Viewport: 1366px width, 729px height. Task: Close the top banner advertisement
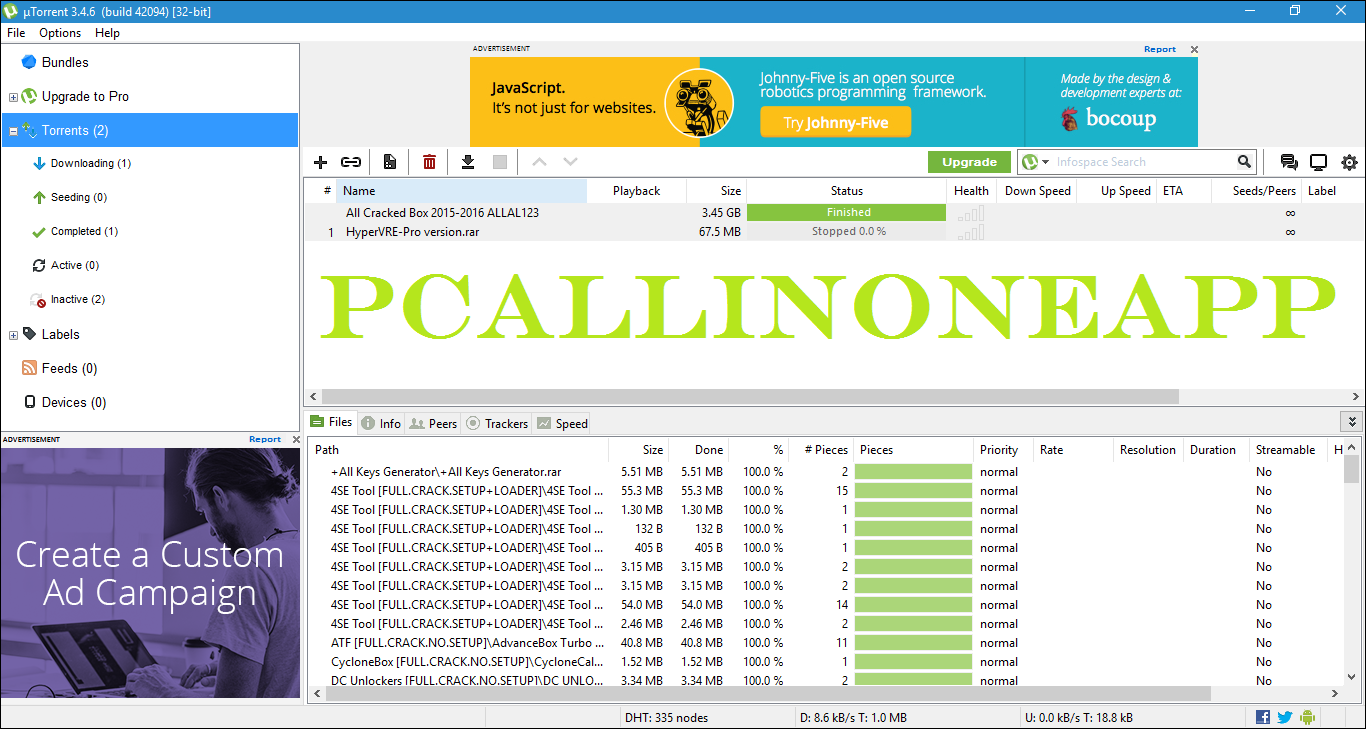1194,49
